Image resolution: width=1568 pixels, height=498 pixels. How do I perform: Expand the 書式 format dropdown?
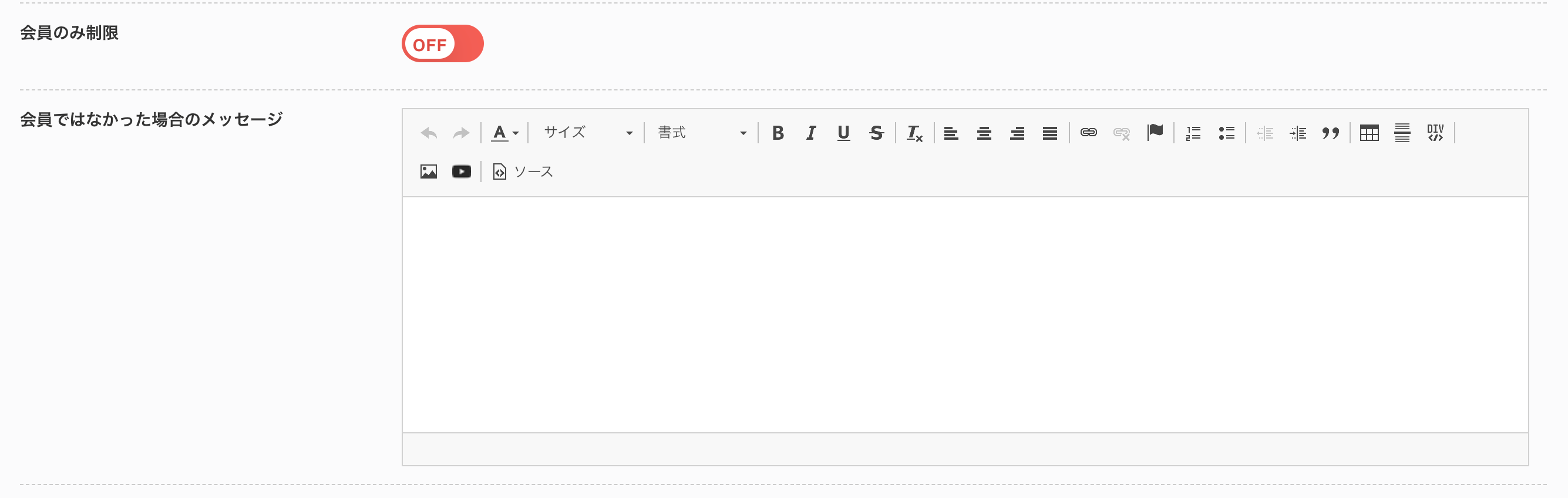click(x=702, y=133)
